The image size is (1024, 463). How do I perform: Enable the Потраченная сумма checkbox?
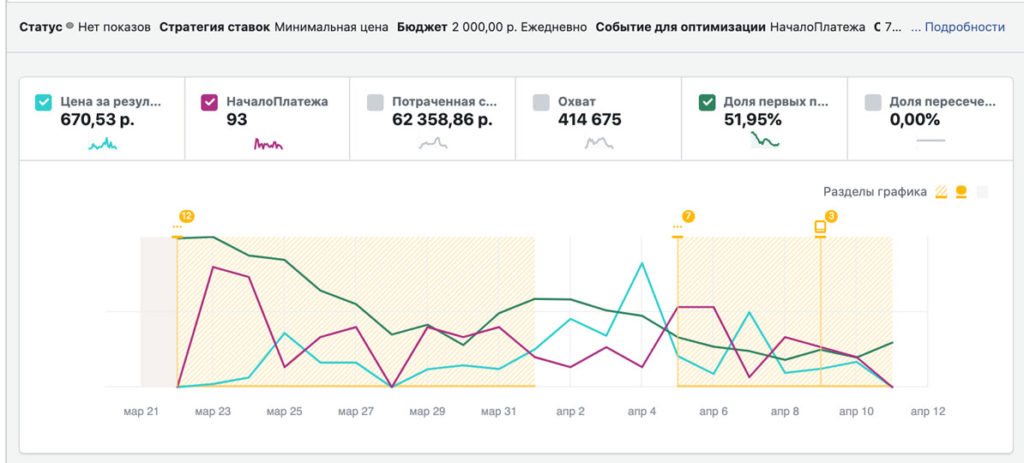375,102
